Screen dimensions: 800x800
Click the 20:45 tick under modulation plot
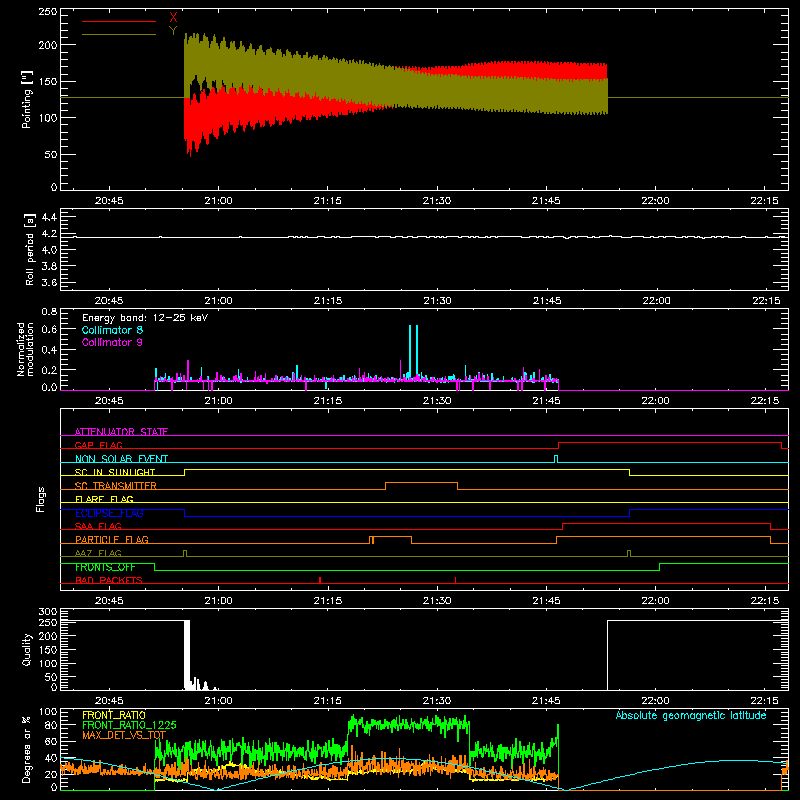tap(109, 401)
